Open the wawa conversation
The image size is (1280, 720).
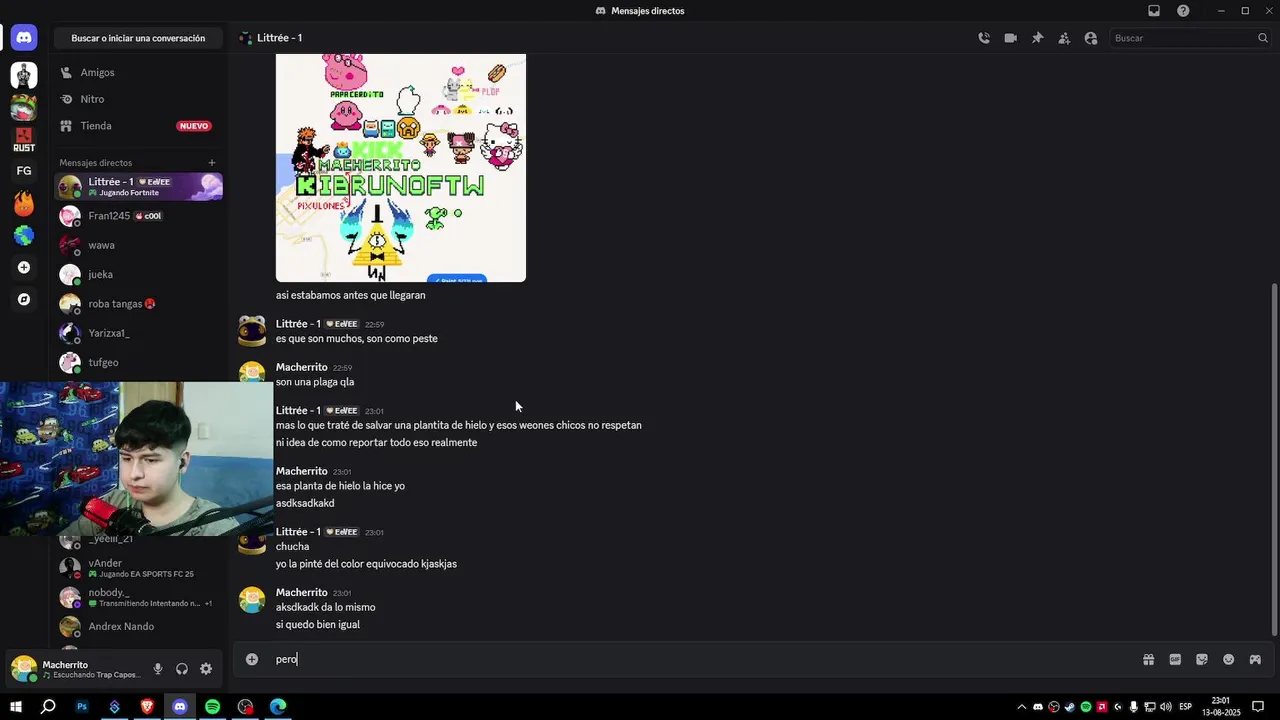139,245
